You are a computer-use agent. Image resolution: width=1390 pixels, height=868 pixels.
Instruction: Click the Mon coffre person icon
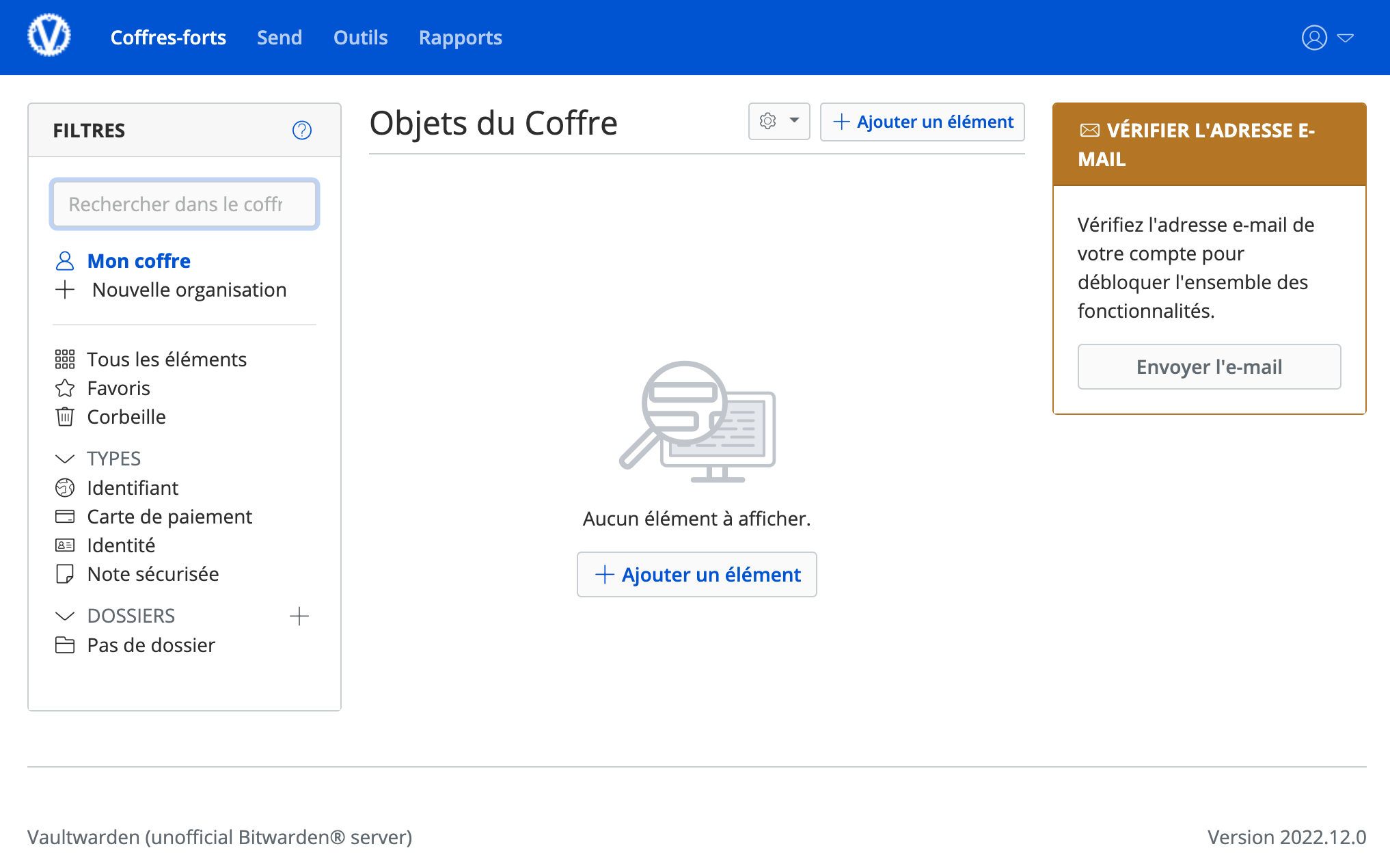tap(65, 261)
